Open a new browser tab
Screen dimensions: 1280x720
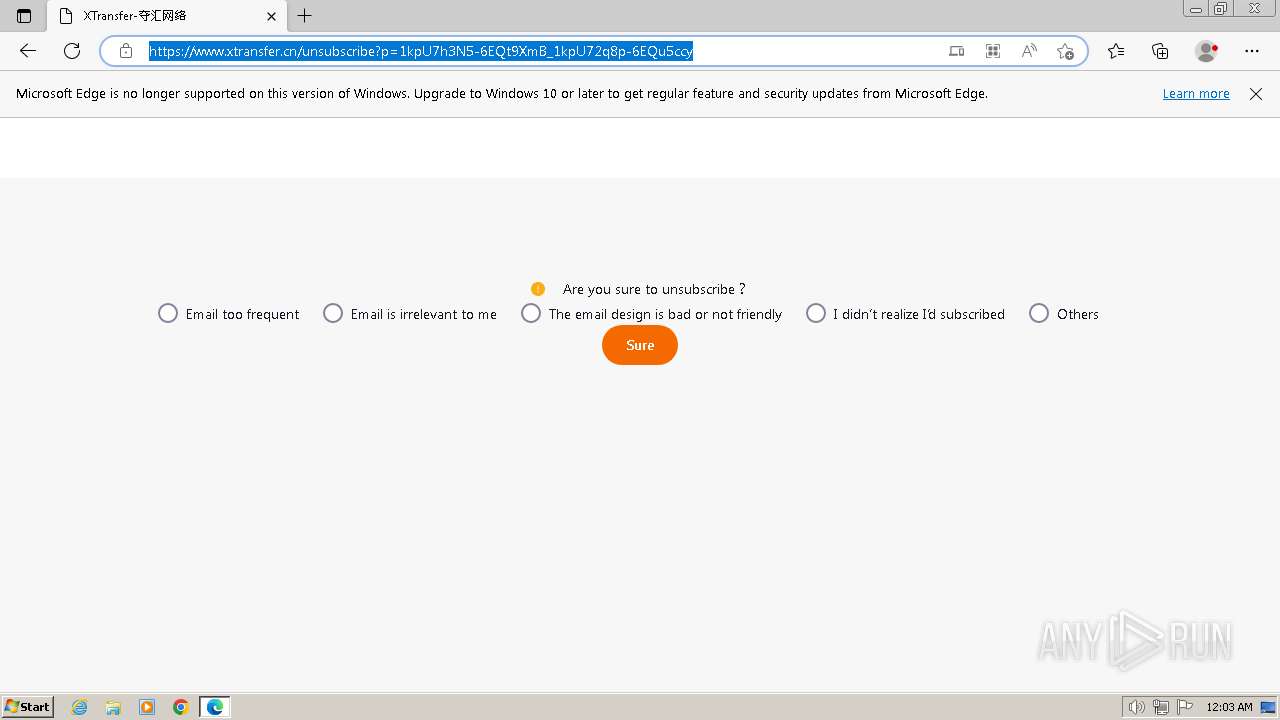(x=305, y=16)
